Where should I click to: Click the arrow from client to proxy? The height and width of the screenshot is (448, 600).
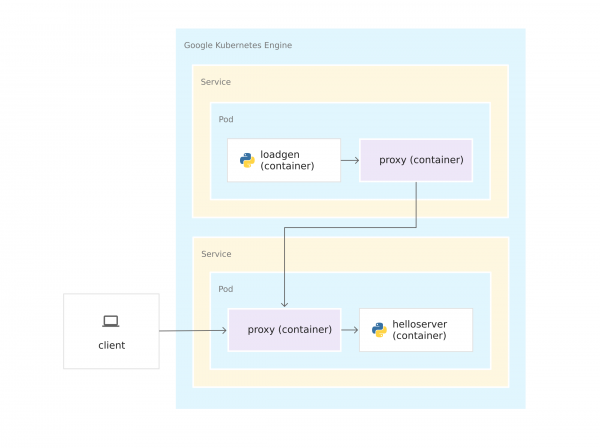click(192, 330)
